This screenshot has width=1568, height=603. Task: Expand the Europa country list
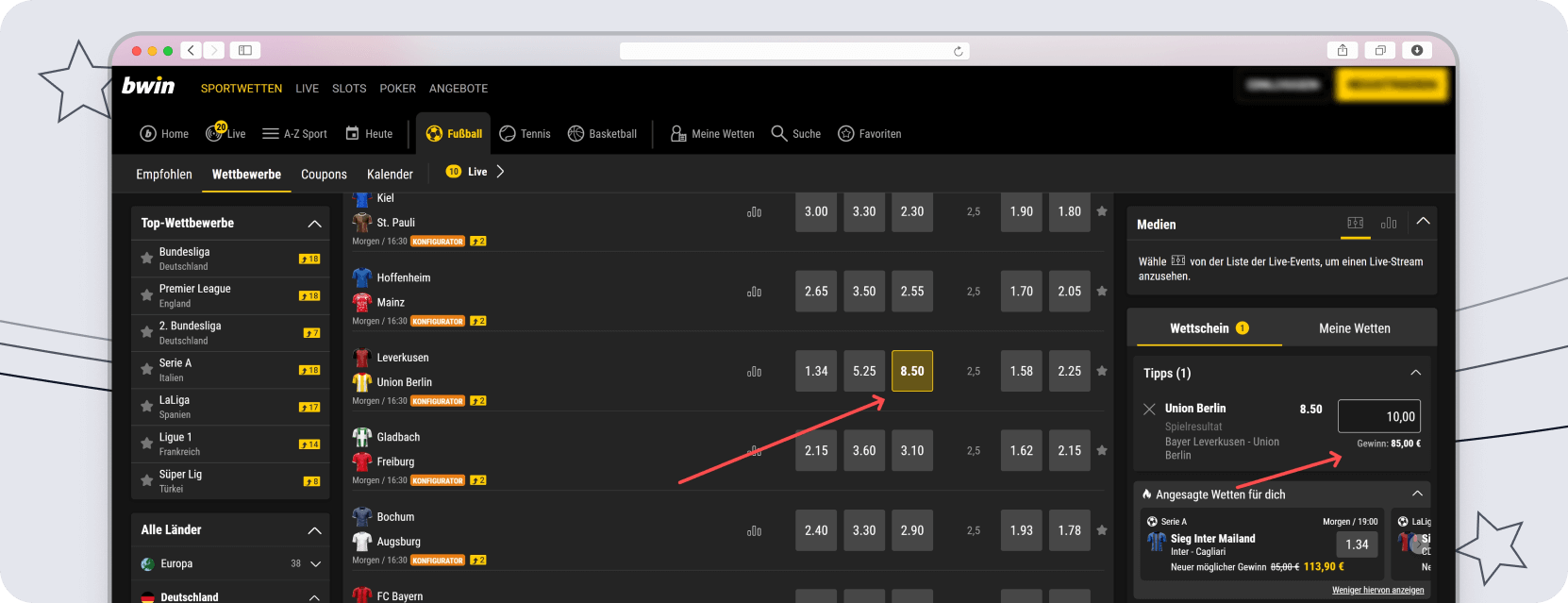click(x=315, y=564)
